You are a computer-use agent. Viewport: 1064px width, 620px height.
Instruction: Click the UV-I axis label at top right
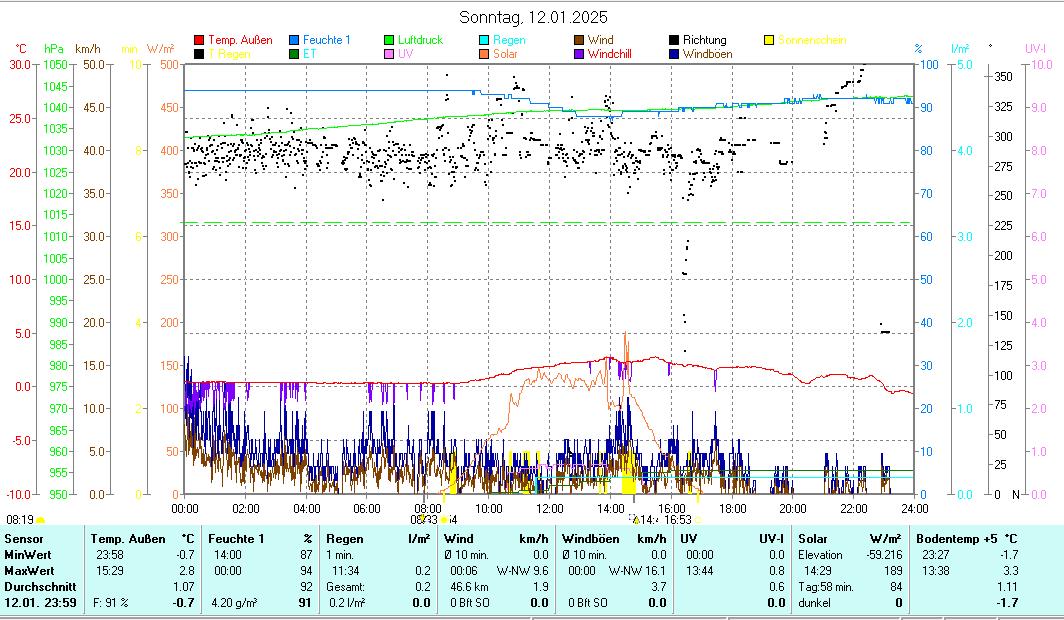(x=1035, y=48)
